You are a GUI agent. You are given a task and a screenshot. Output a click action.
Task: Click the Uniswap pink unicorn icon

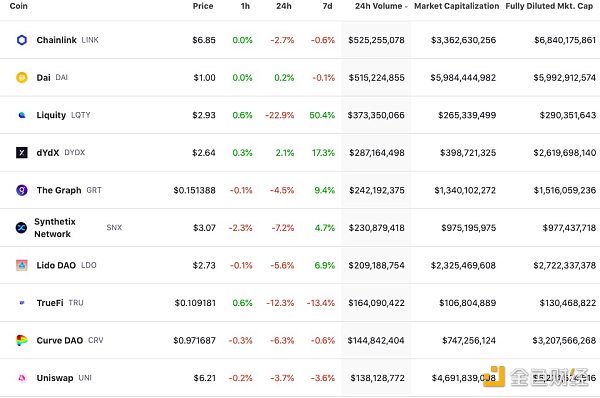point(22,378)
